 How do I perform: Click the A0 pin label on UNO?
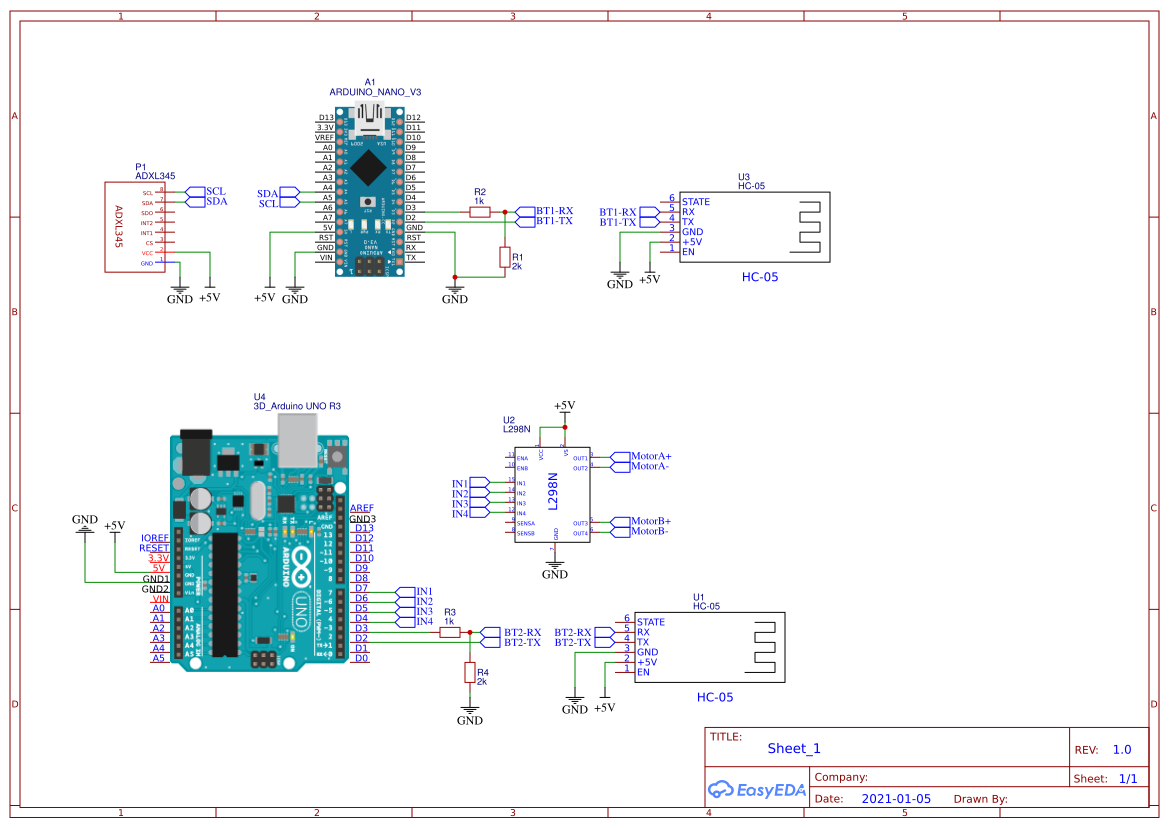click(159, 608)
